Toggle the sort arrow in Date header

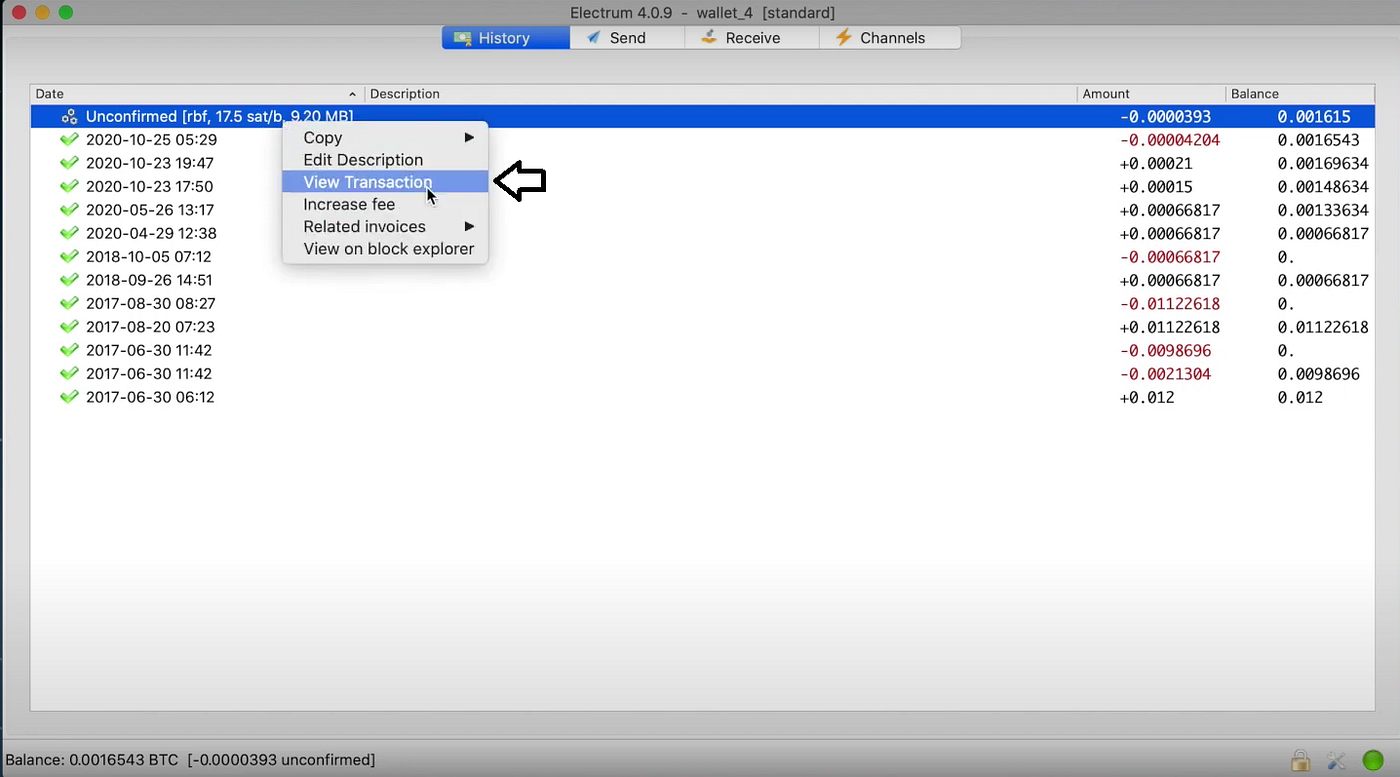[352, 94]
